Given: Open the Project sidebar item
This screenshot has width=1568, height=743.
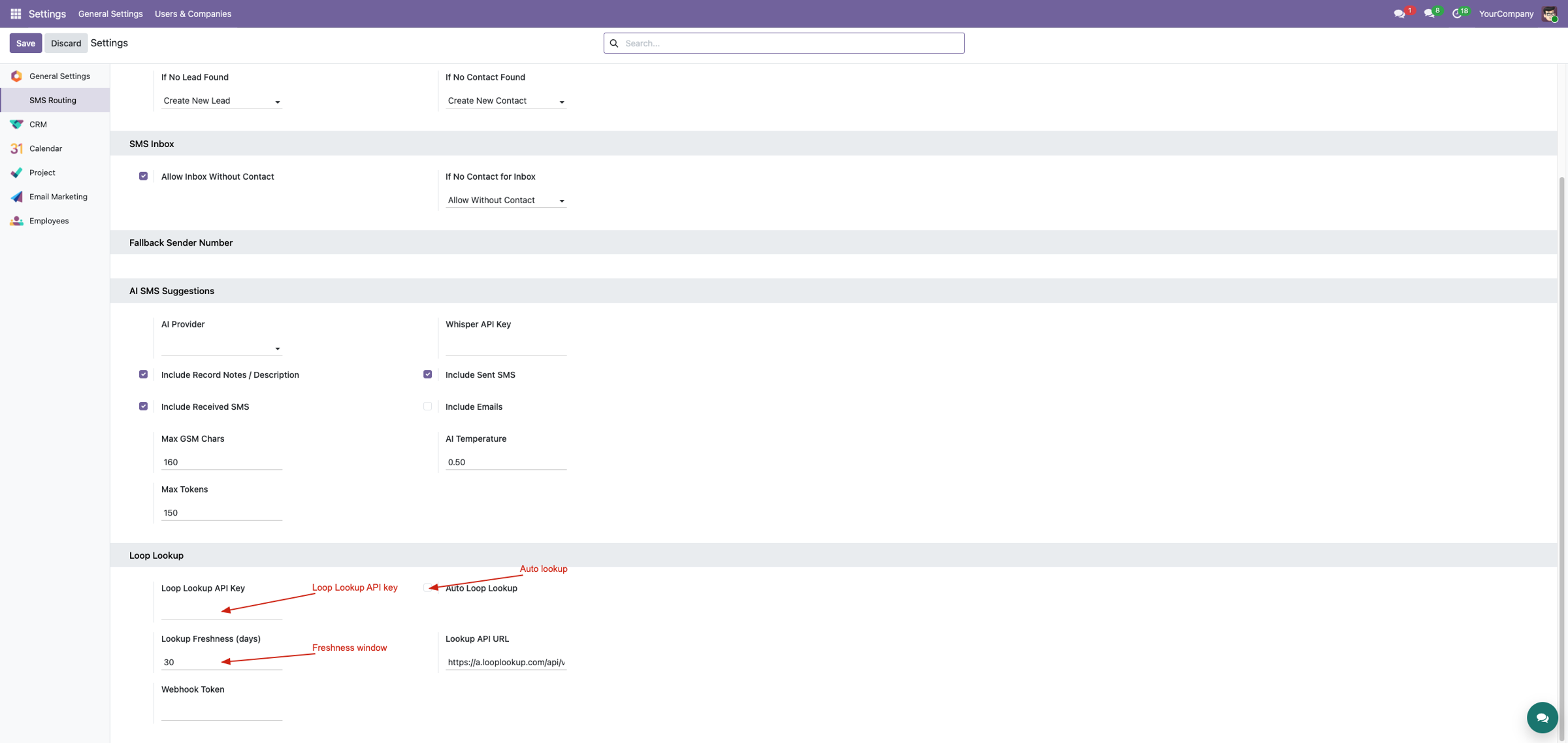Looking at the screenshot, I should [55, 173].
